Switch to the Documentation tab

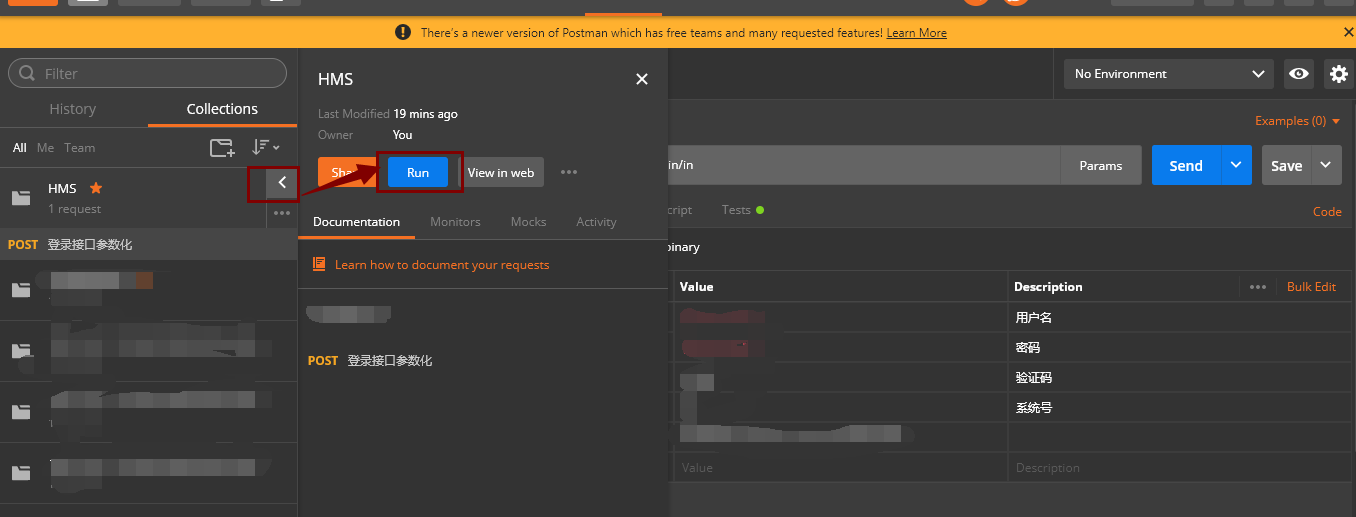click(356, 222)
